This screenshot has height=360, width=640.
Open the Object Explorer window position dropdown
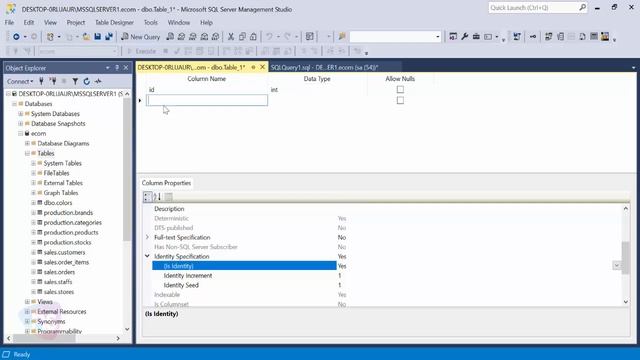[107, 68]
